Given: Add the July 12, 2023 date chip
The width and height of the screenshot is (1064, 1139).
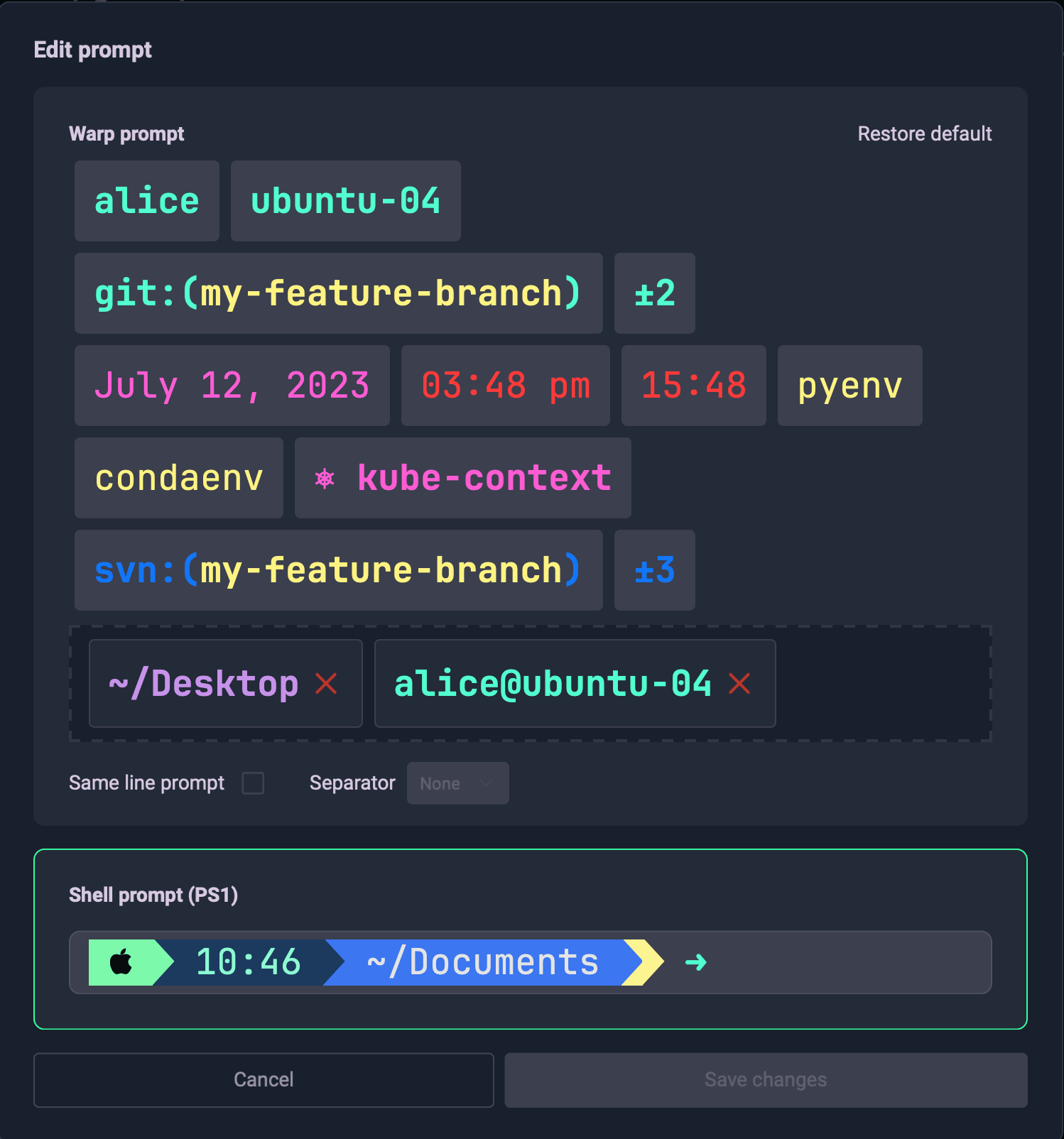Looking at the screenshot, I should pos(232,386).
